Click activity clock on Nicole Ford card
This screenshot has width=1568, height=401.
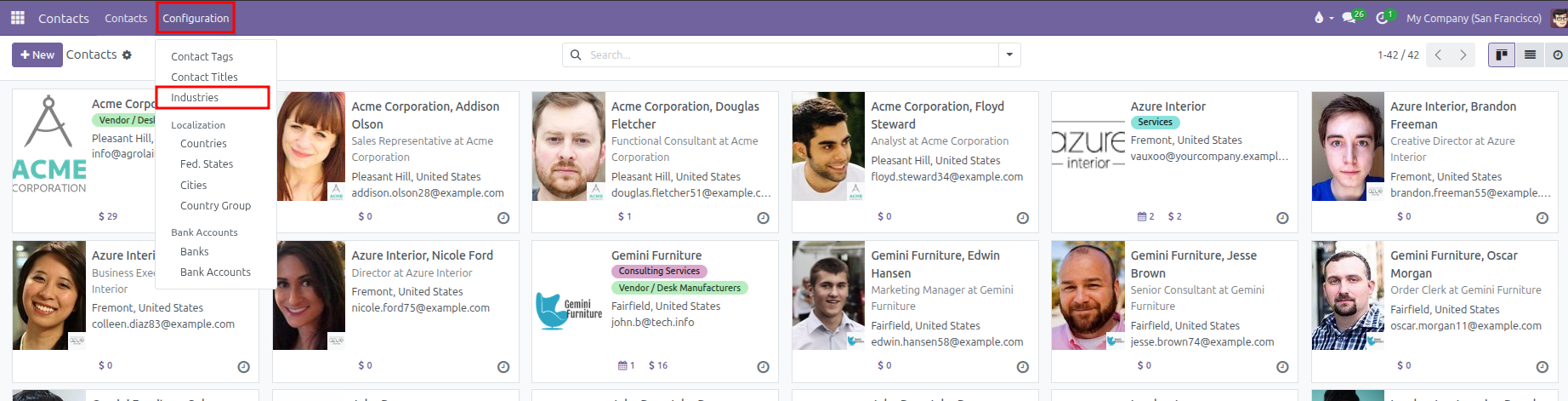coord(503,367)
